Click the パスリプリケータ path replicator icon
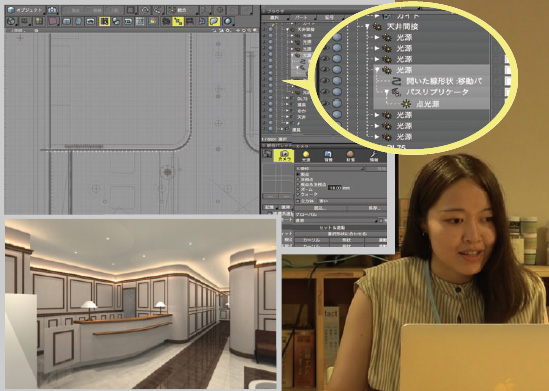The image size is (549, 391). (396, 92)
